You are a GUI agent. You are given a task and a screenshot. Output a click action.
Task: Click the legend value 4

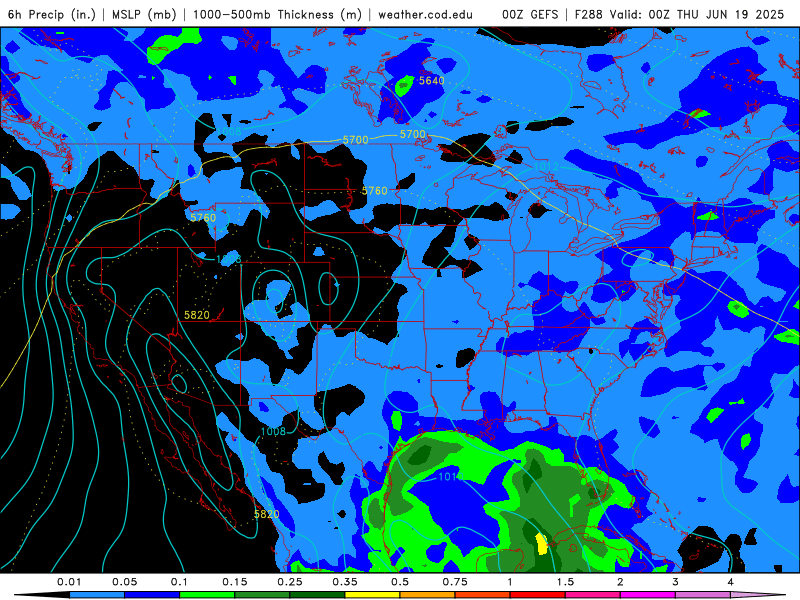[730, 582]
